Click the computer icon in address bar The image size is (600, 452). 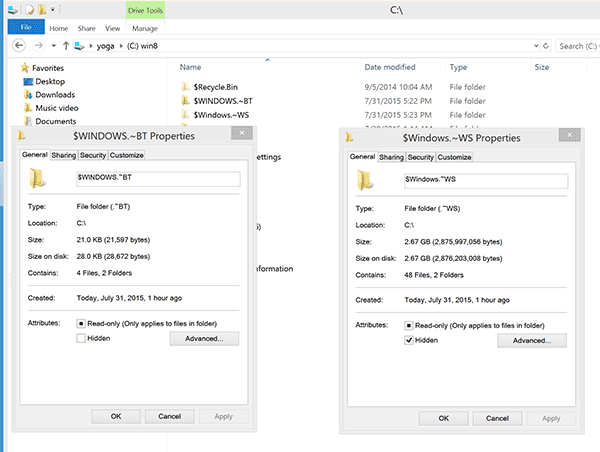click(79, 46)
